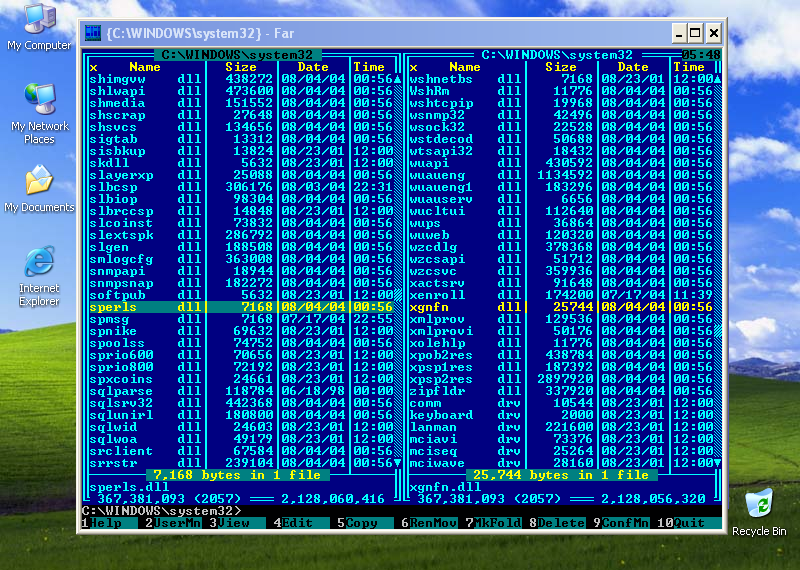800x570 pixels.
Task: Click the Far window title bar icon
Action: click(x=93, y=33)
